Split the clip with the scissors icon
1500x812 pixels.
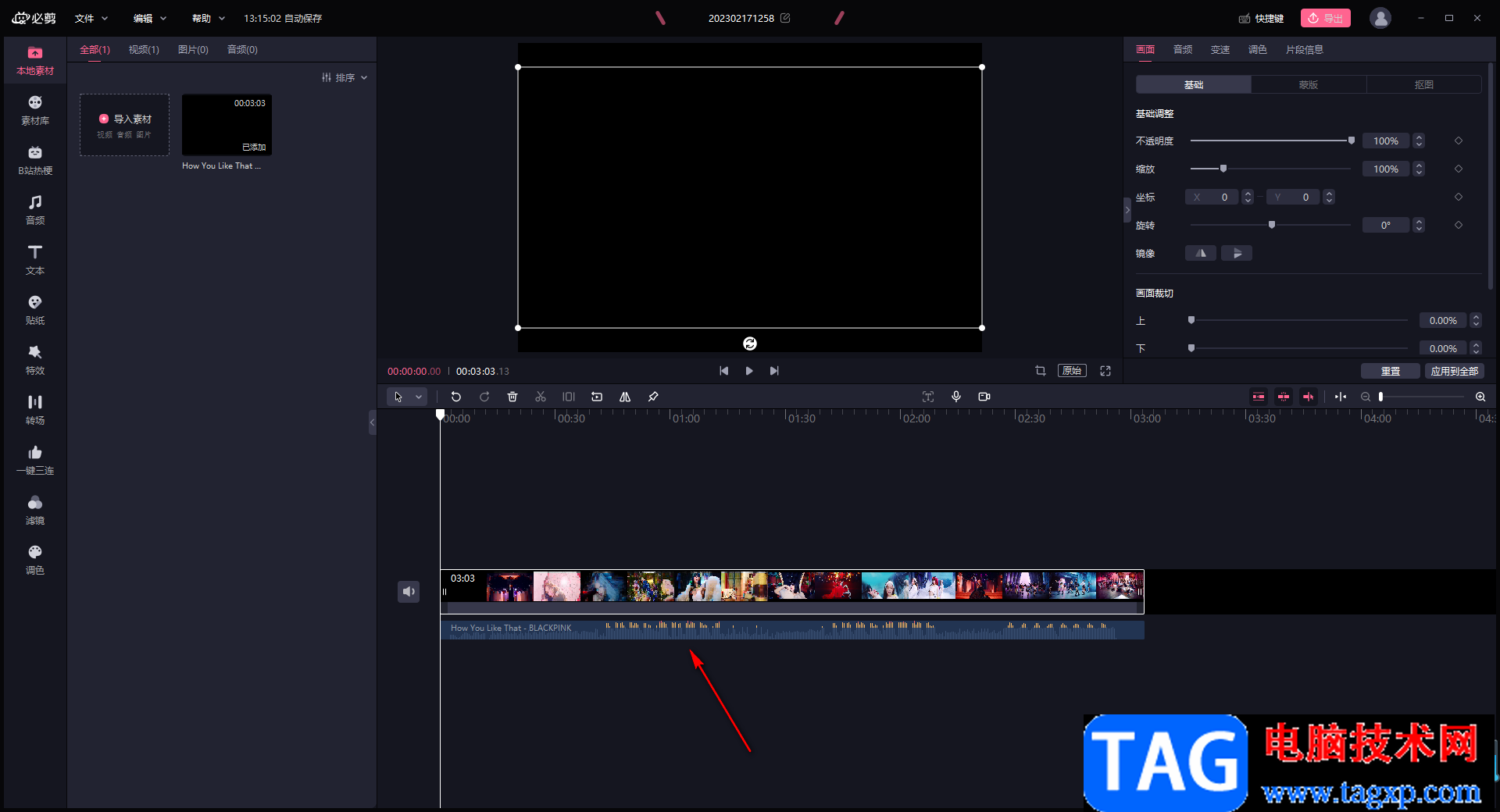tap(541, 397)
